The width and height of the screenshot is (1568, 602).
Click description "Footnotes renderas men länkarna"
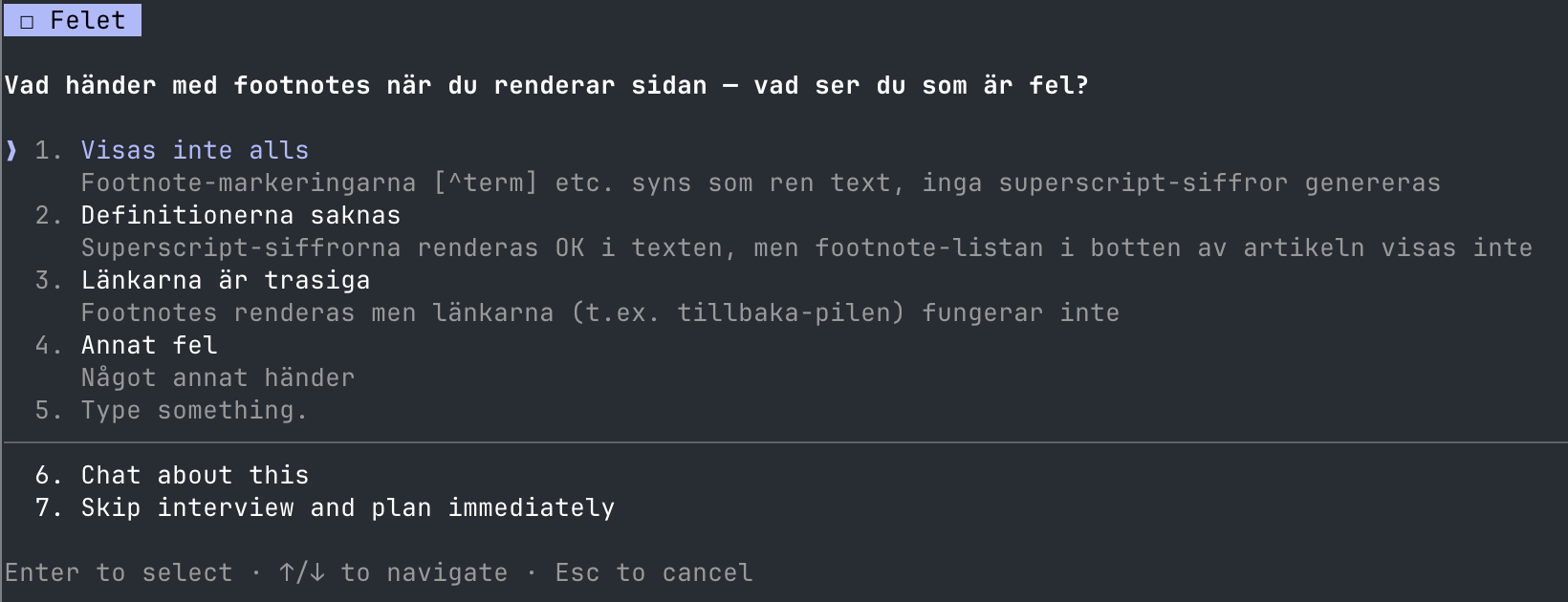(600, 312)
